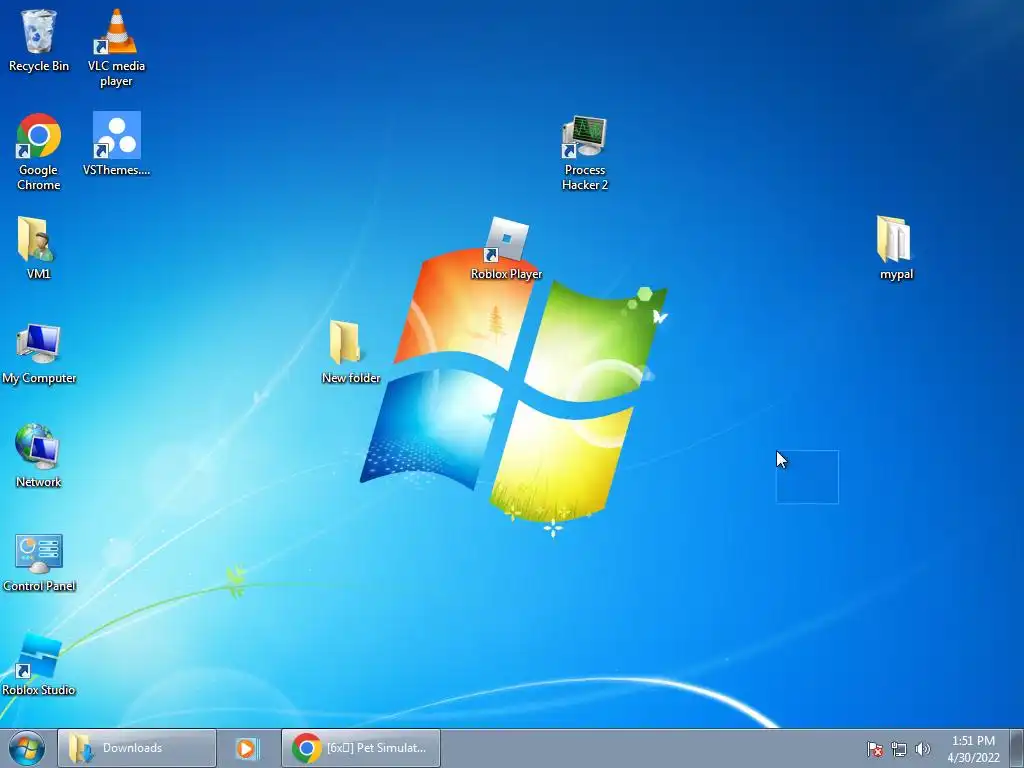Open the network tray icon
This screenshot has width=1024, height=768.
click(899, 749)
